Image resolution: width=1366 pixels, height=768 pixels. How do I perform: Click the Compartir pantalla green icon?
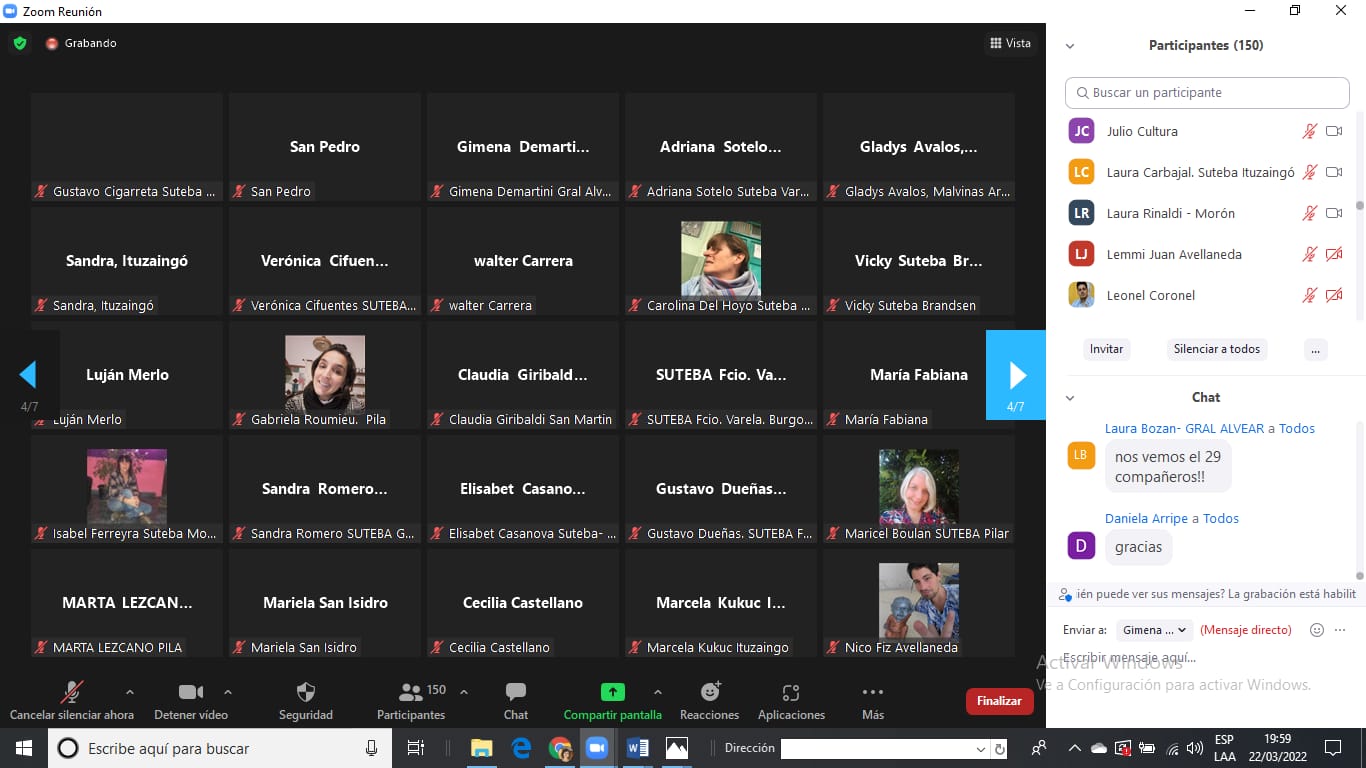point(612,692)
